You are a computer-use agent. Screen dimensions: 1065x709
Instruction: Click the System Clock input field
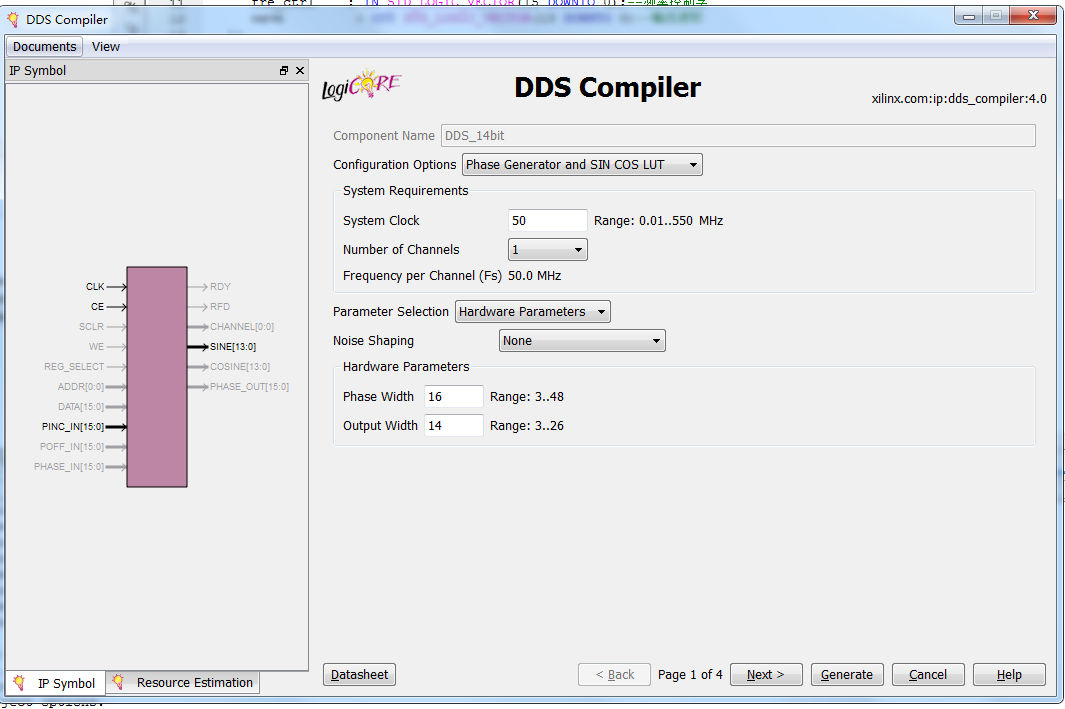tap(547, 221)
